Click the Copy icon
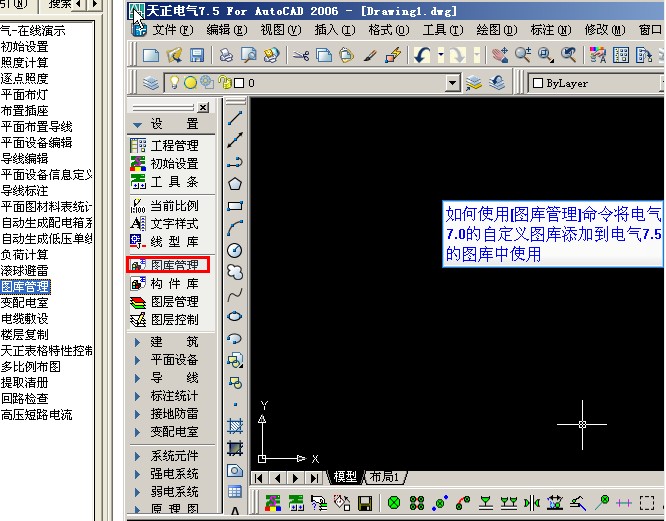This screenshot has width=666, height=521. [x=324, y=55]
